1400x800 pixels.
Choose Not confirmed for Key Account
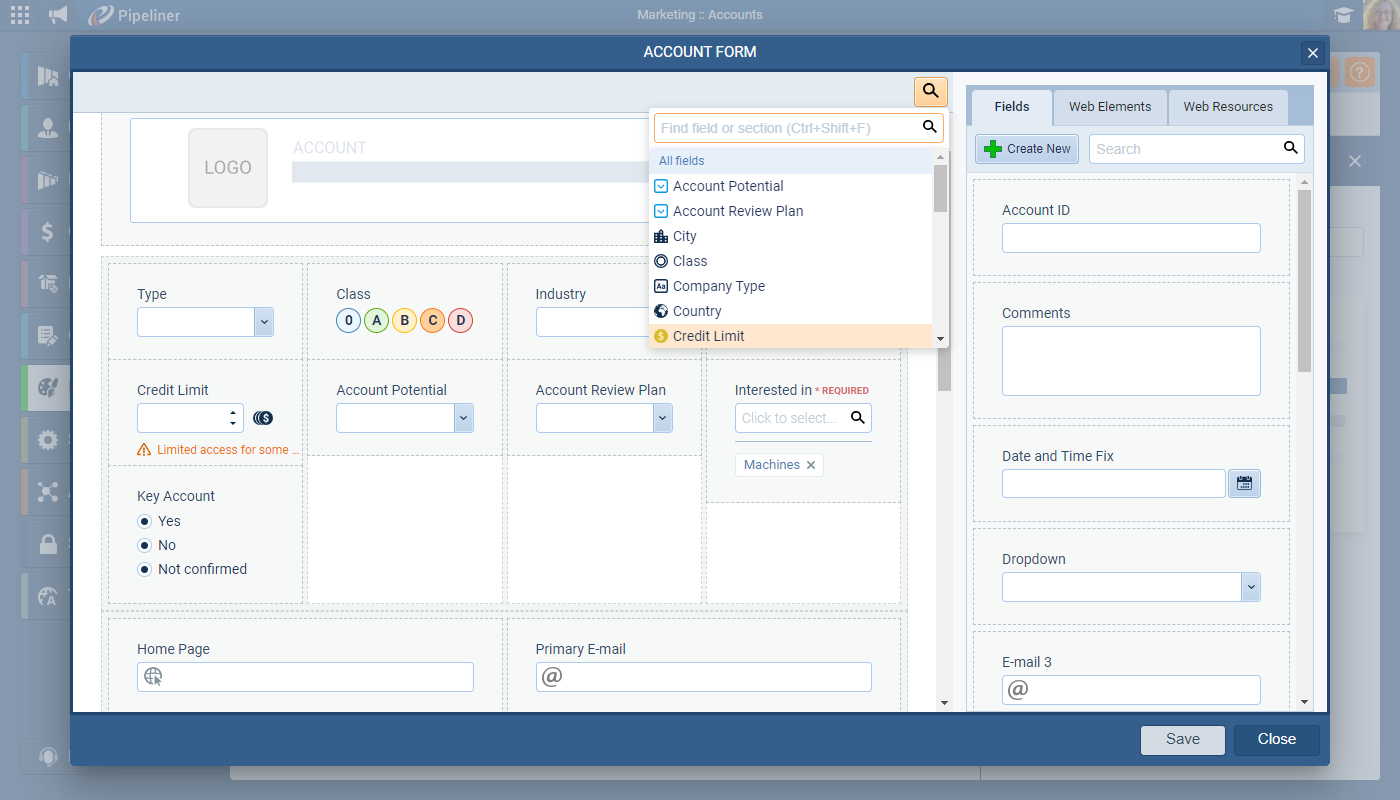(145, 569)
